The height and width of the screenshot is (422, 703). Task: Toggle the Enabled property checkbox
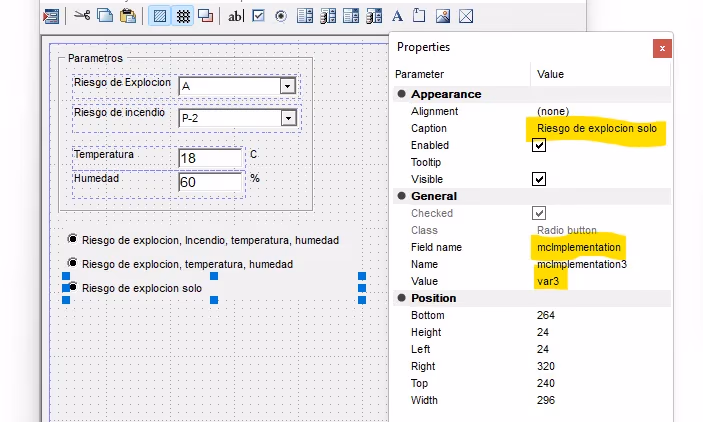point(539,145)
